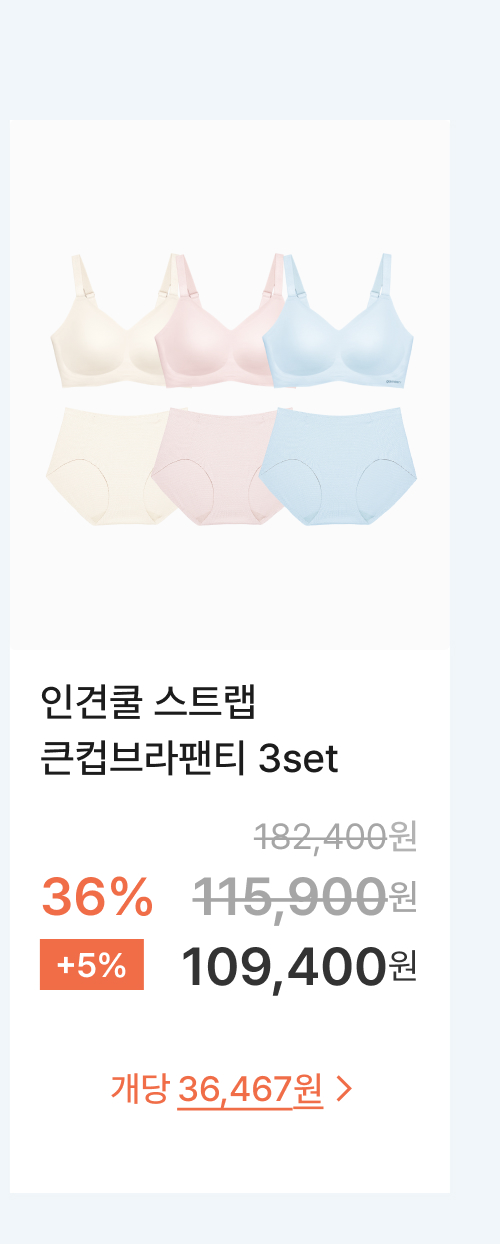This screenshot has height=1244, width=500.
Task: Open the per-piece price chevron arrow
Action: 345,1089
